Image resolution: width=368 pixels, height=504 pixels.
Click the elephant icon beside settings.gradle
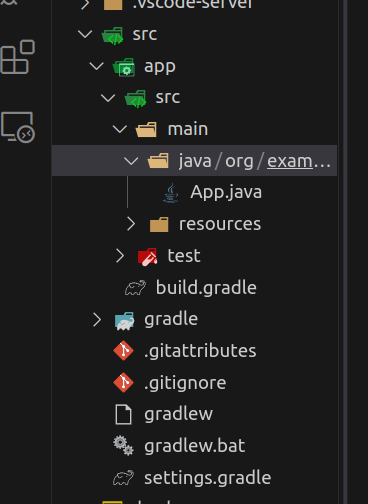point(124,478)
